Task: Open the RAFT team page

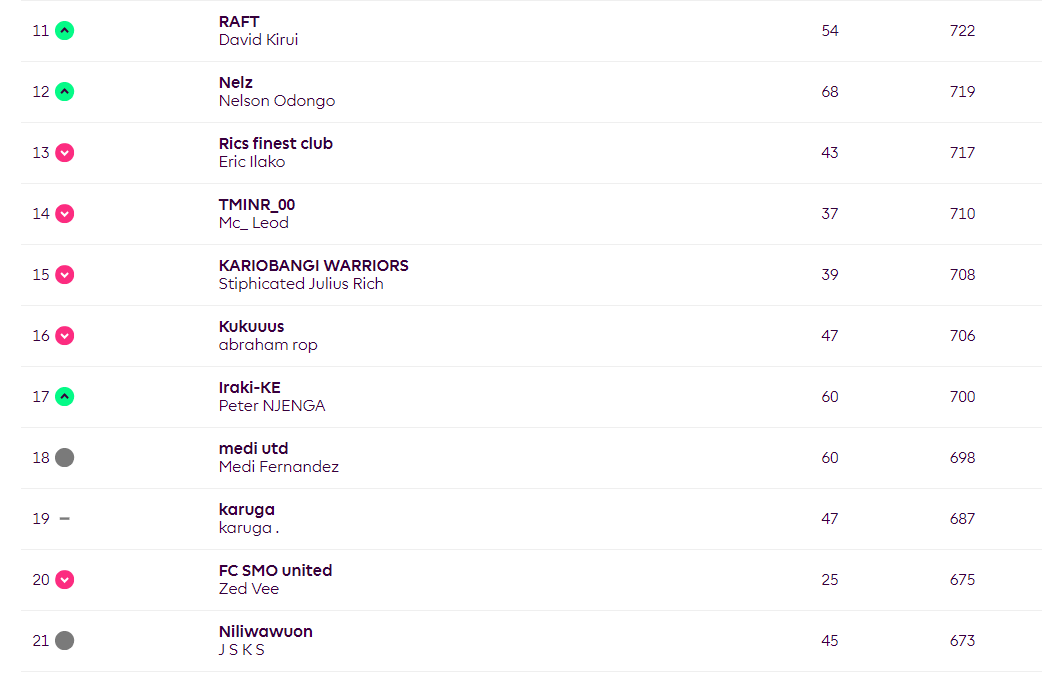Action: pyautogui.click(x=239, y=21)
